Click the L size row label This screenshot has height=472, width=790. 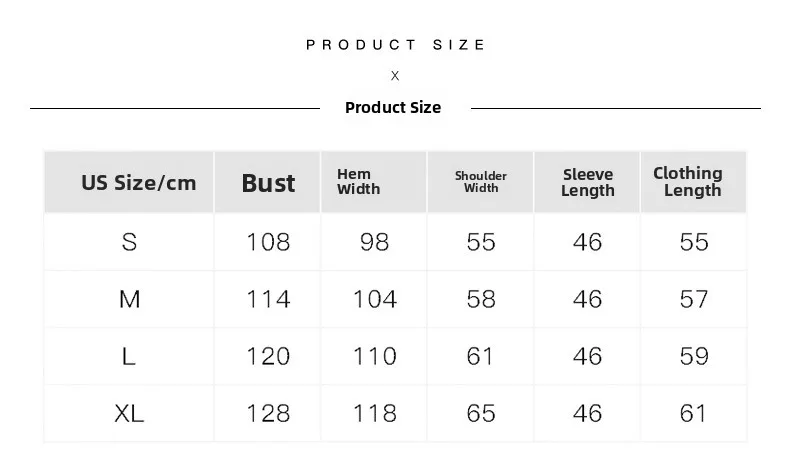128,356
